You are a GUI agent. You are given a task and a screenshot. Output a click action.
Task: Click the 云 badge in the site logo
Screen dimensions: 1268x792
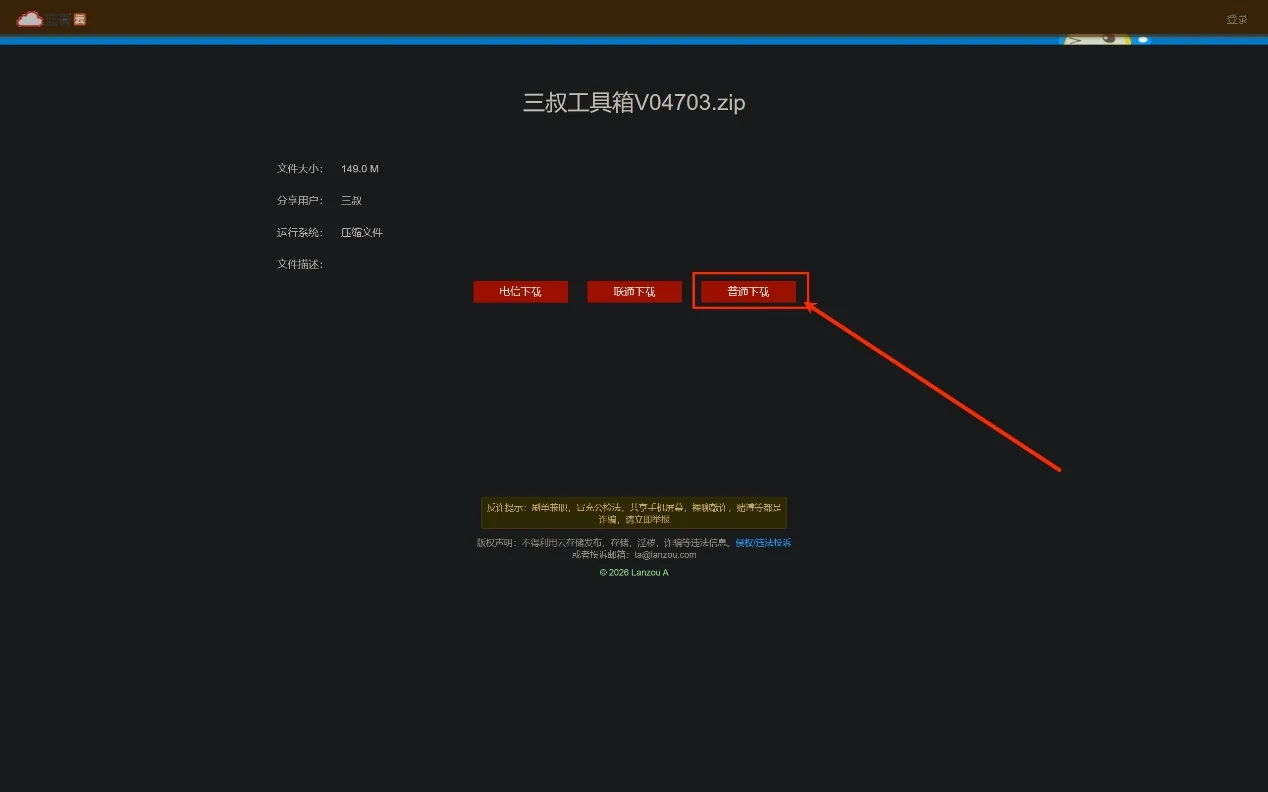80,19
